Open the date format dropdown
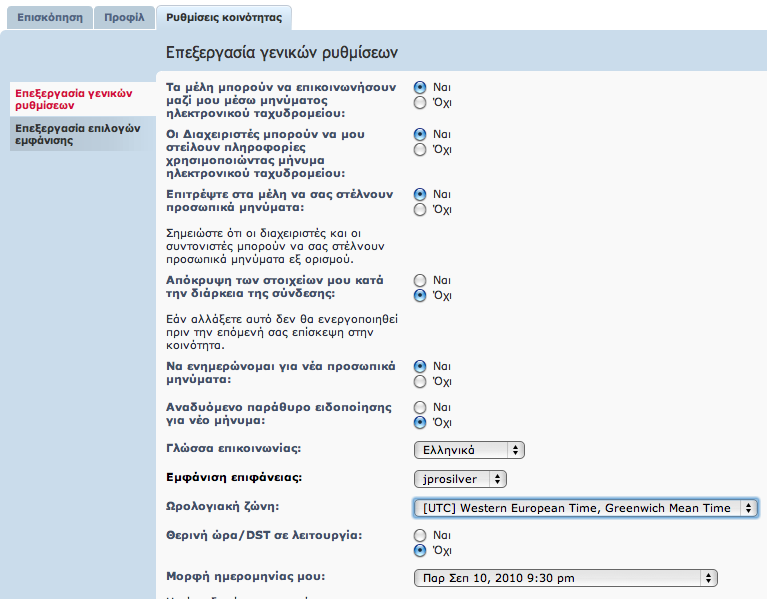The image size is (767, 599). (x=565, y=577)
